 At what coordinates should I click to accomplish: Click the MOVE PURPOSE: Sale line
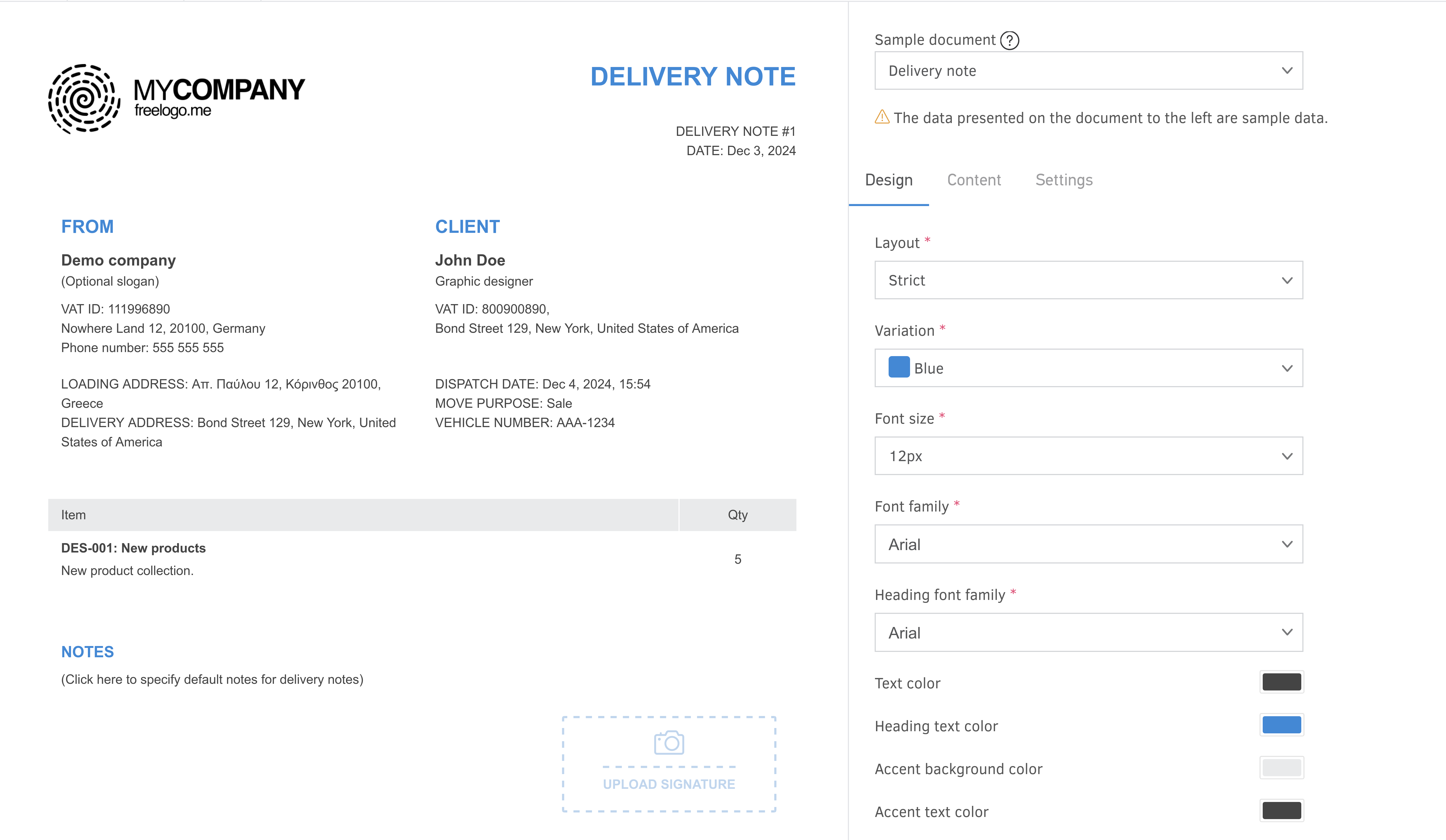point(503,403)
